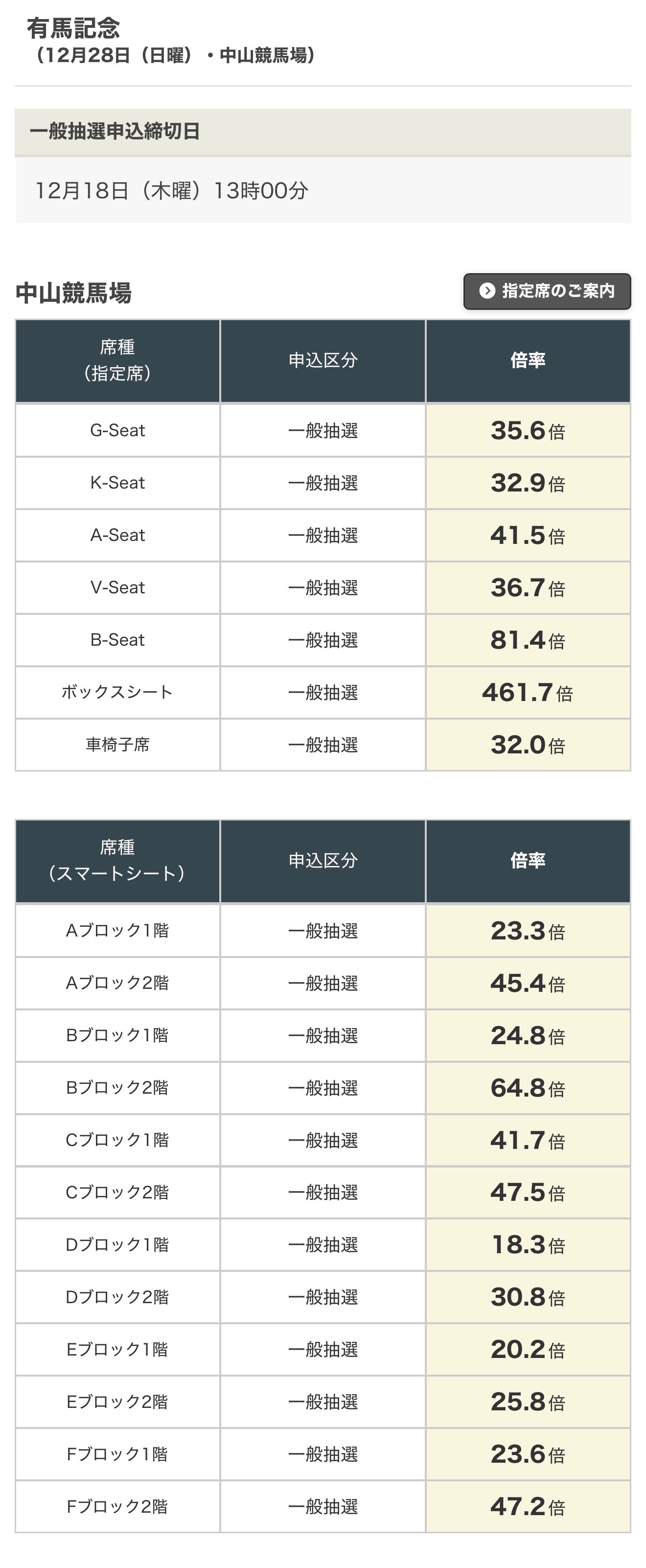Click the deadline text 12月18日（木曜）13時00分
This screenshot has width=646, height=1568.
point(172,191)
